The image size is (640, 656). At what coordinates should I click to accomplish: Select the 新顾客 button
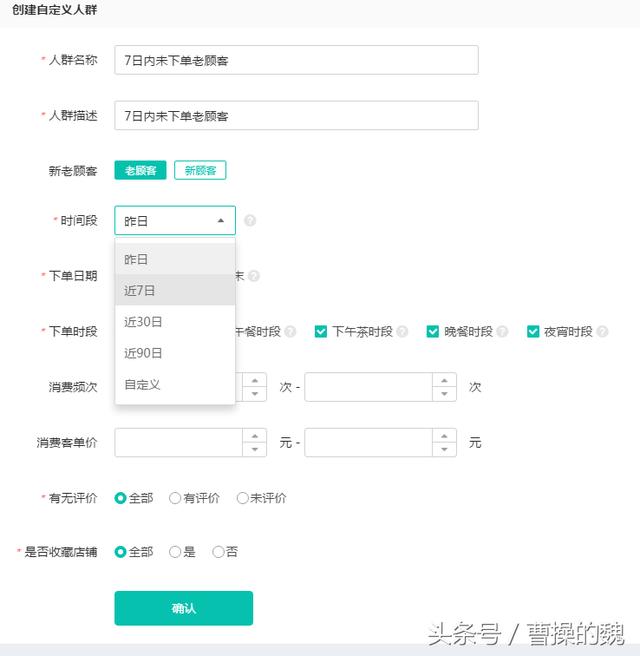200,170
